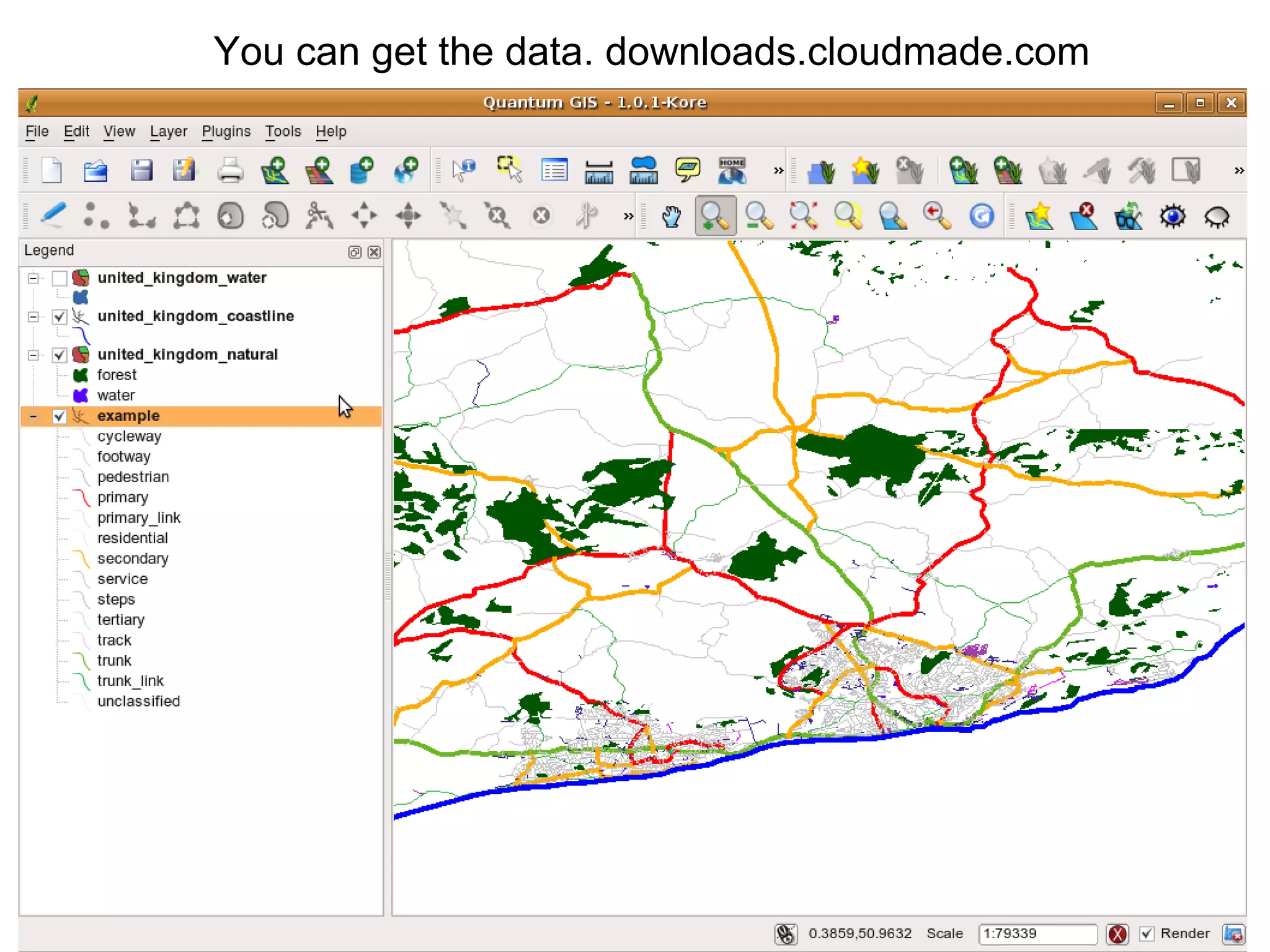This screenshot has width=1270, height=952.
Task: Enable the united_kingdom_water layer checkbox
Action: coord(60,278)
